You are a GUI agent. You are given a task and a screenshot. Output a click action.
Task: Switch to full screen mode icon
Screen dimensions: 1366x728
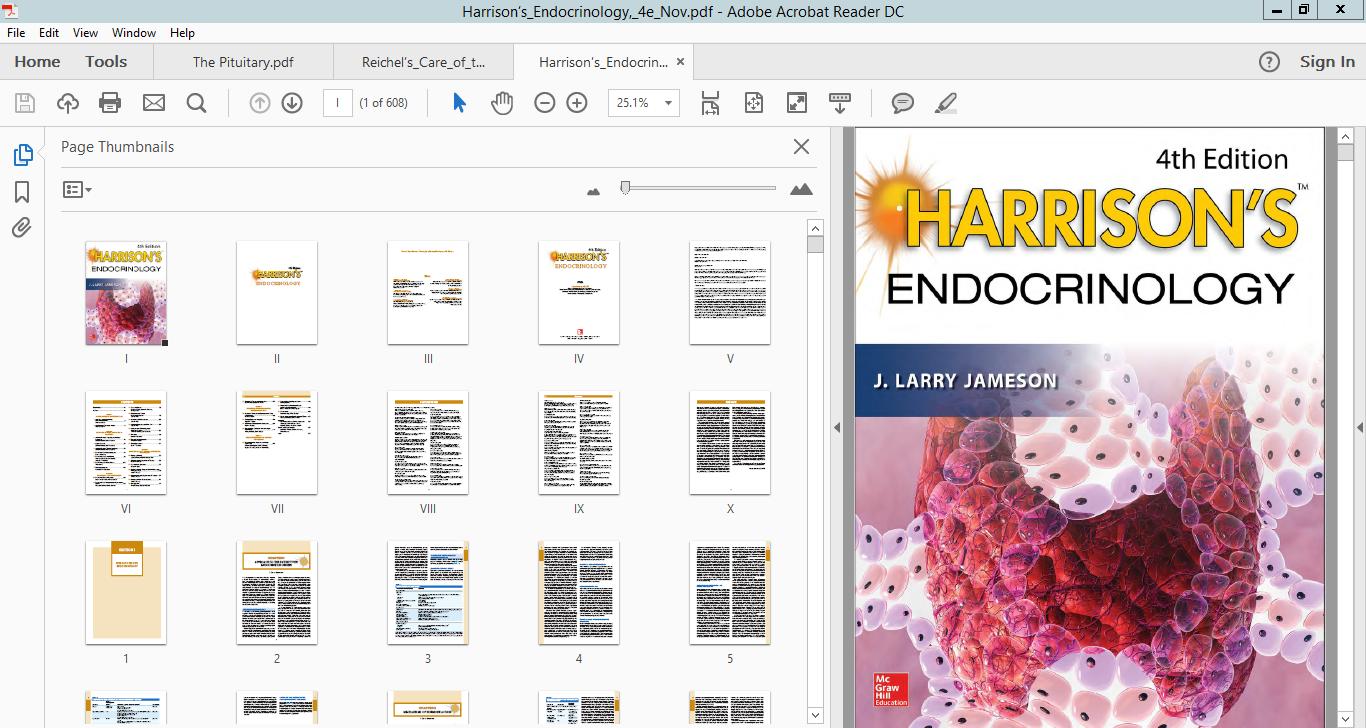pyautogui.click(x=796, y=102)
